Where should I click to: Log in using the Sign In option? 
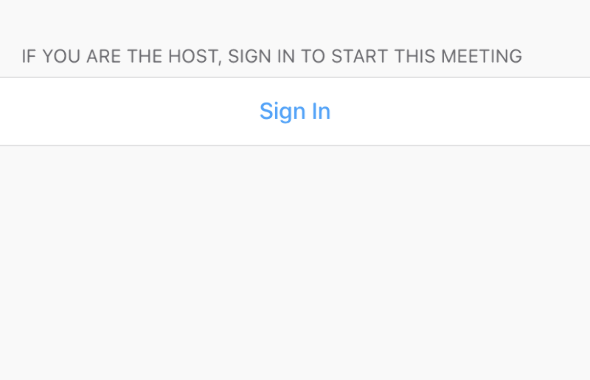[295, 111]
